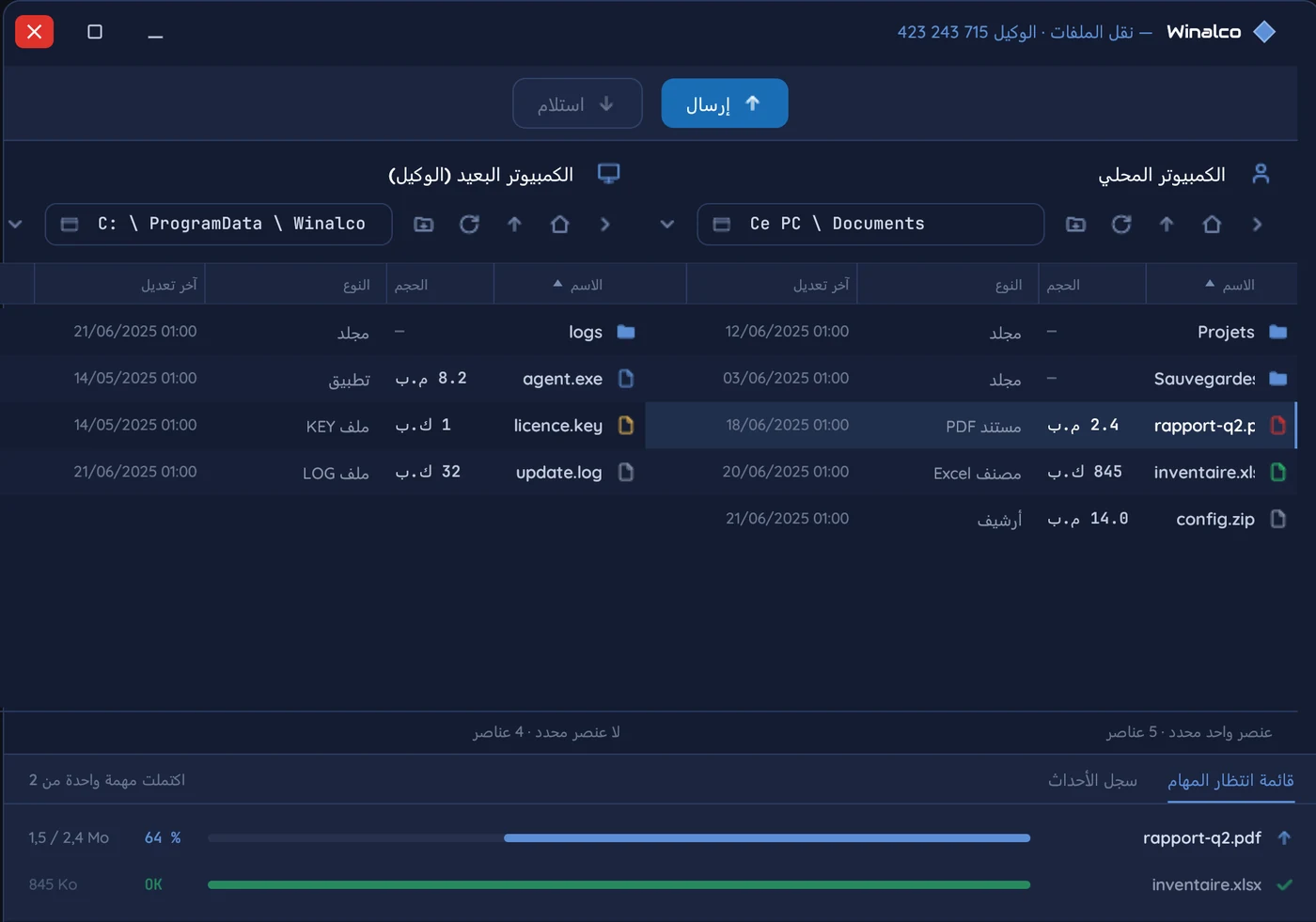Select the logs folder name
This screenshot has height=922, width=1316.
(586, 332)
